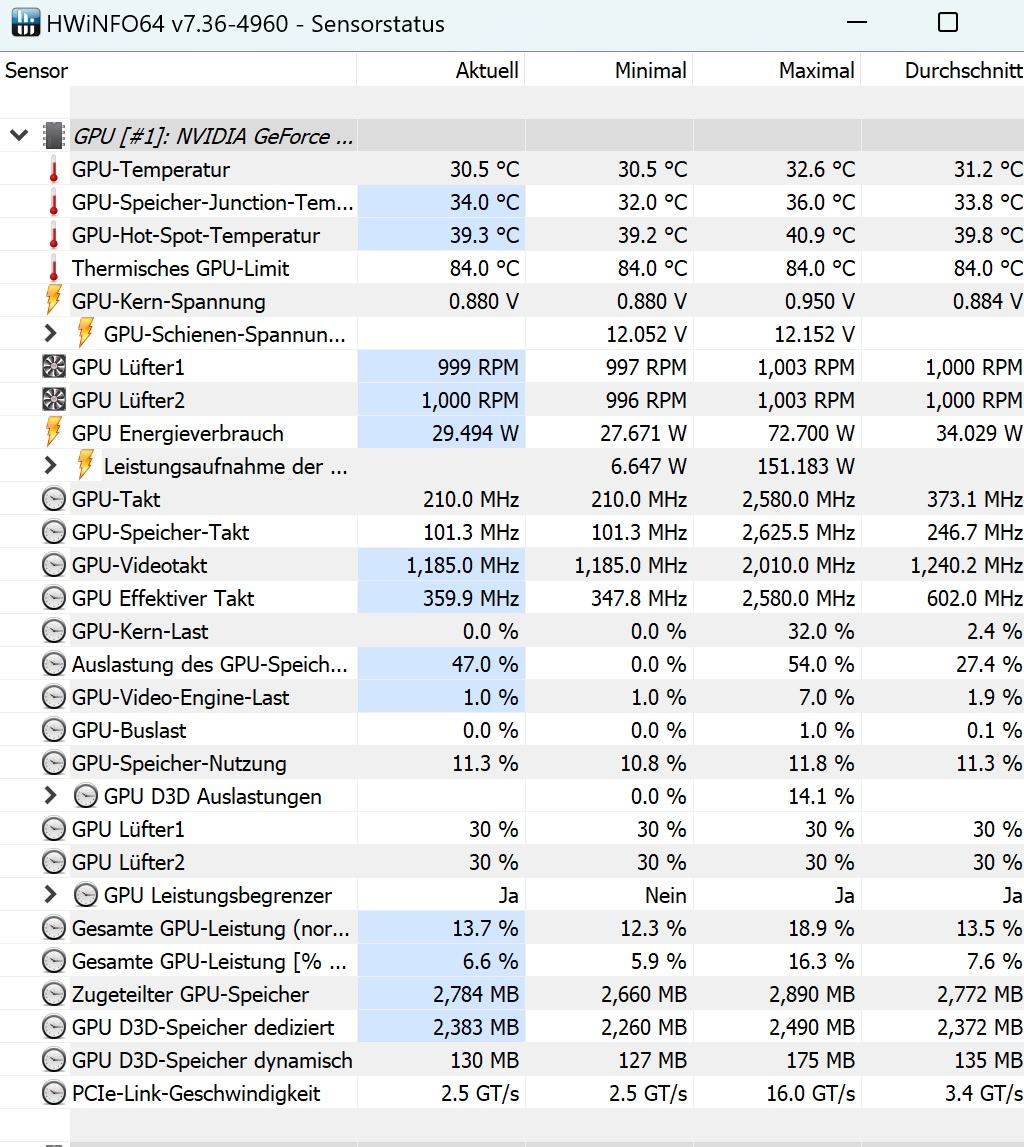This screenshot has width=1024, height=1147.
Task: Click the clock icon beside GPU-Takt
Action: coord(53,499)
